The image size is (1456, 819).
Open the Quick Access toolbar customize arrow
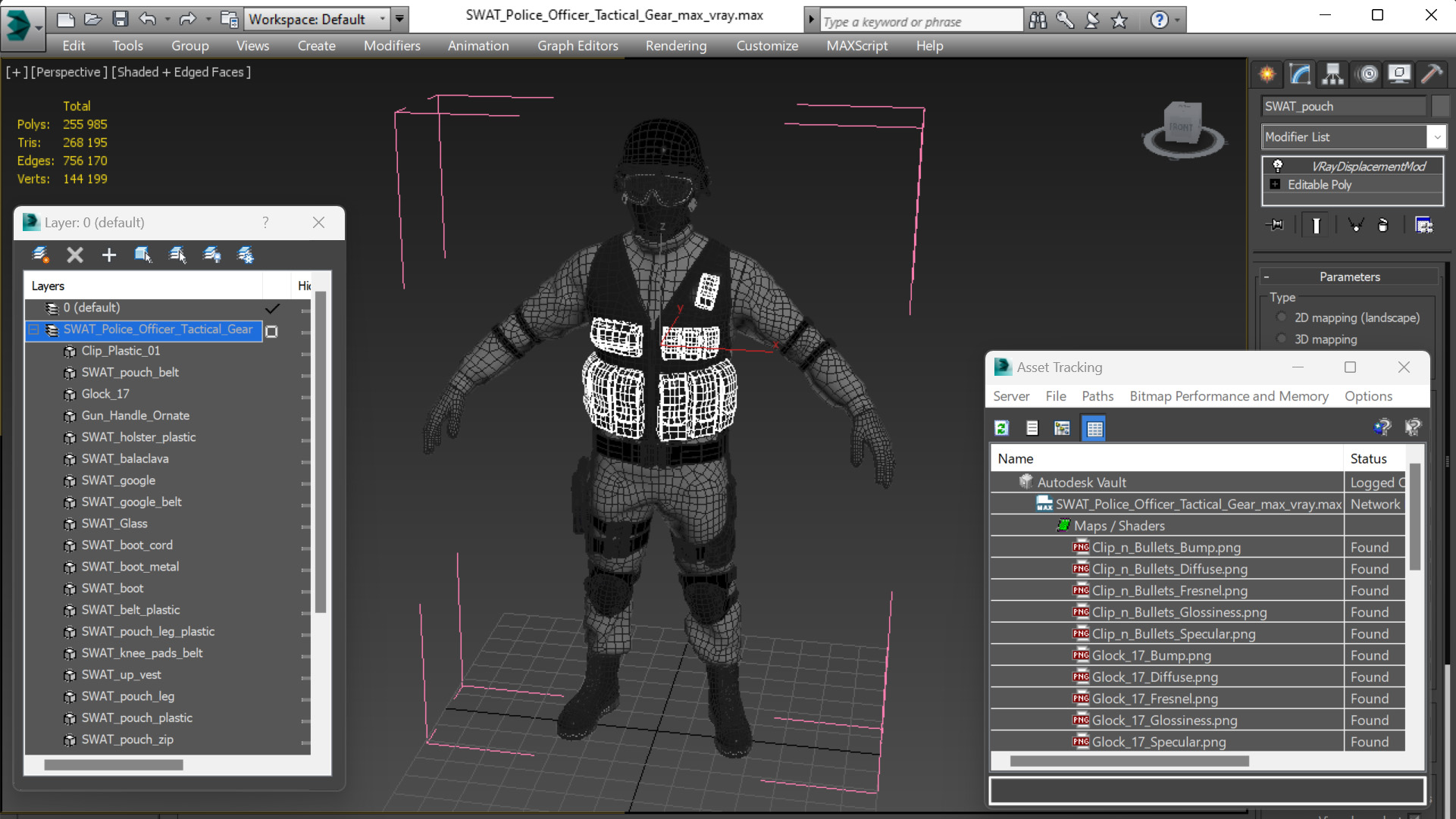coord(399,19)
